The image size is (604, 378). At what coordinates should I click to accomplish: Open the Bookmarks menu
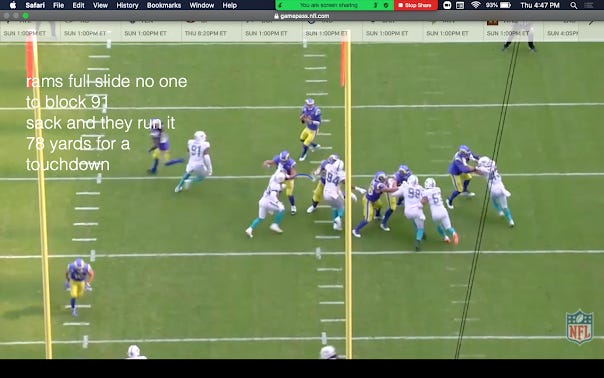164,5
